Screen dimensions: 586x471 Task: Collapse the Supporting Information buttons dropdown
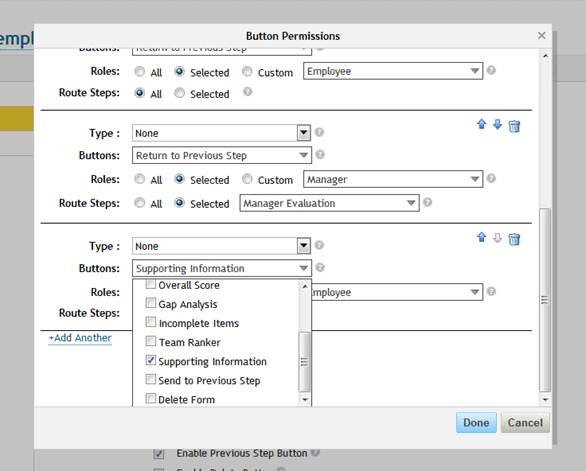click(x=222, y=268)
